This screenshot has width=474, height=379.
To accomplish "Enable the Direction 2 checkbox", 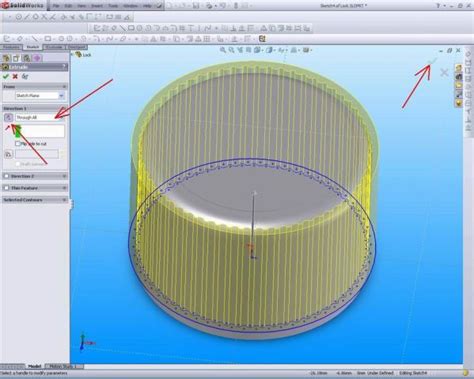I will pyautogui.click(x=6, y=176).
